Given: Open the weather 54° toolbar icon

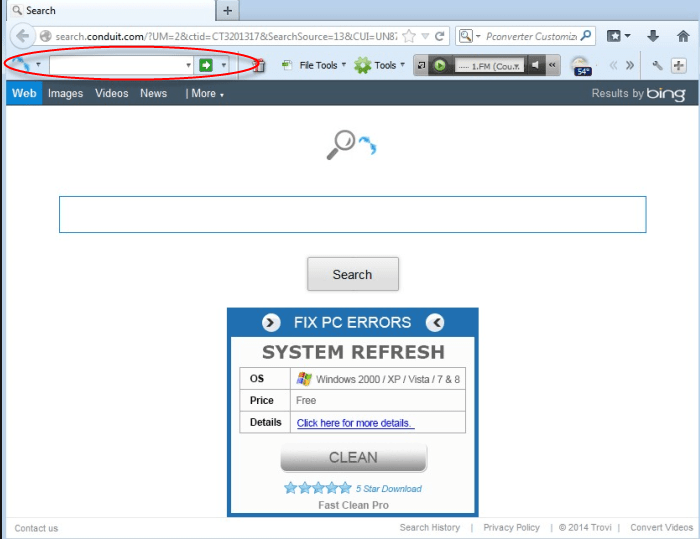Looking at the screenshot, I should pos(582,66).
